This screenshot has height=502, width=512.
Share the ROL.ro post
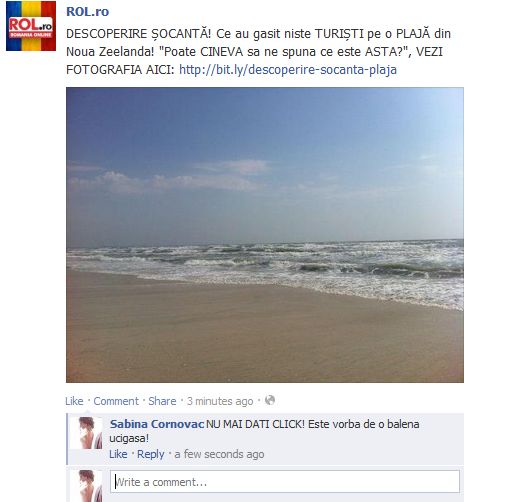pos(162,401)
